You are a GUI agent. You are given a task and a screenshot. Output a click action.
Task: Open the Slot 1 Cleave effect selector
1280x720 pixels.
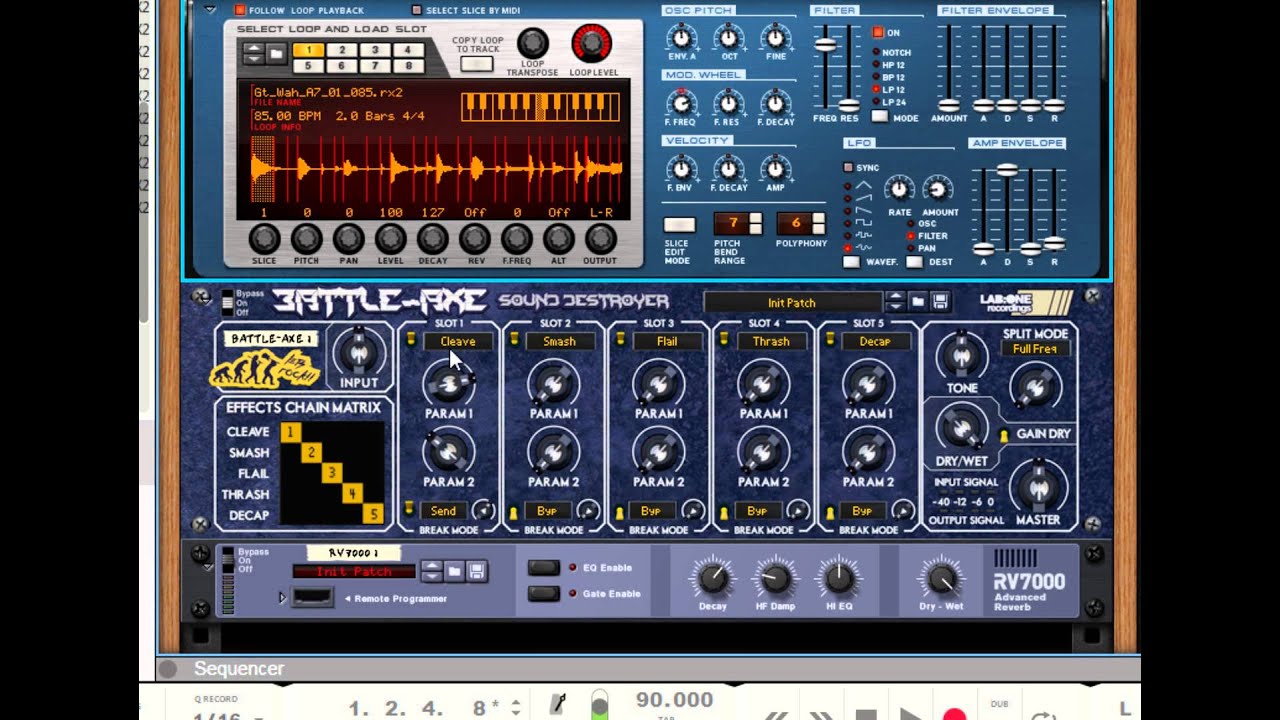pyautogui.click(x=457, y=341)
